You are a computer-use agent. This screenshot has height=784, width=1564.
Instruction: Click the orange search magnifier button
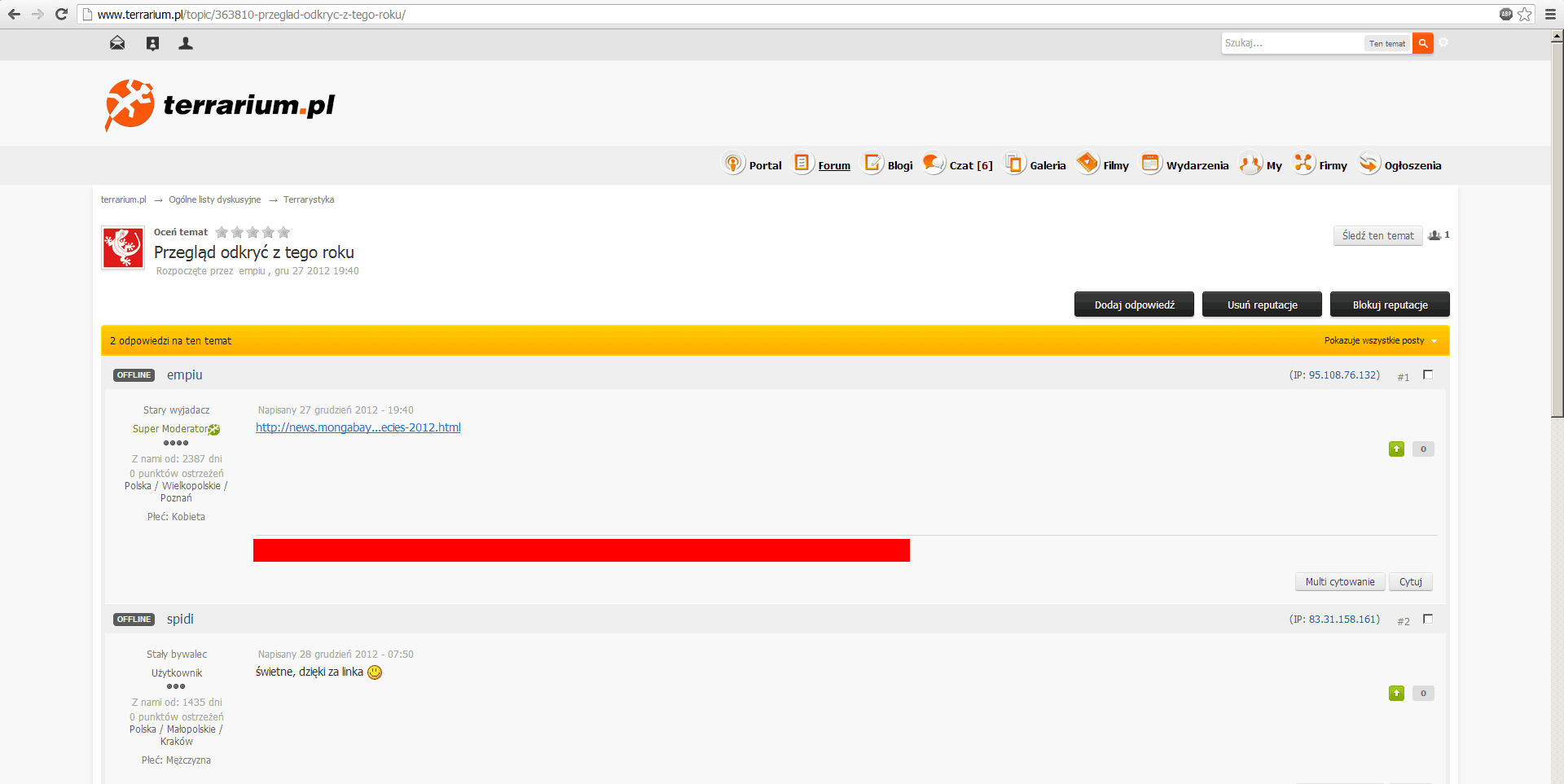pyautogui.click(x=1422, y=43)
